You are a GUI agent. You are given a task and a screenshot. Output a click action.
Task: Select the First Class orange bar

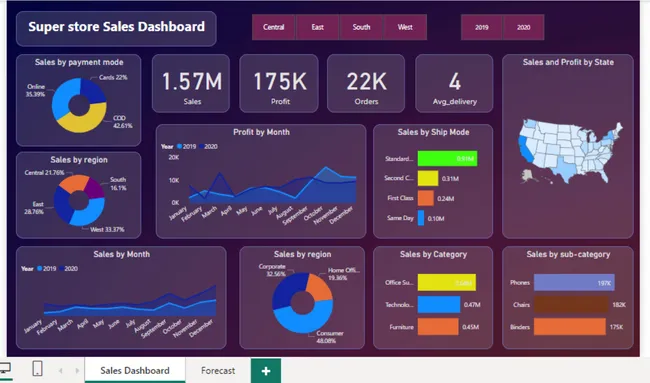425,198
